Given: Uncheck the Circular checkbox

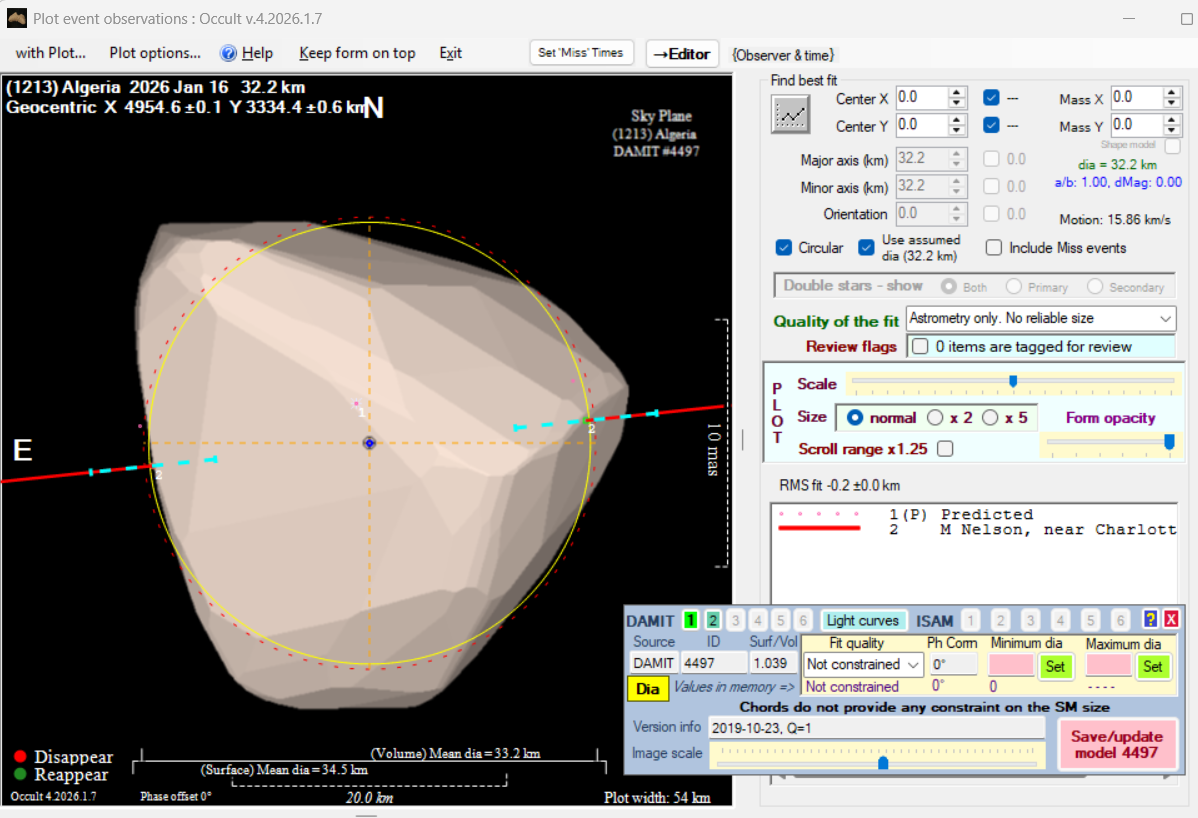Looking at the screenshot, I should click(784, 248).
